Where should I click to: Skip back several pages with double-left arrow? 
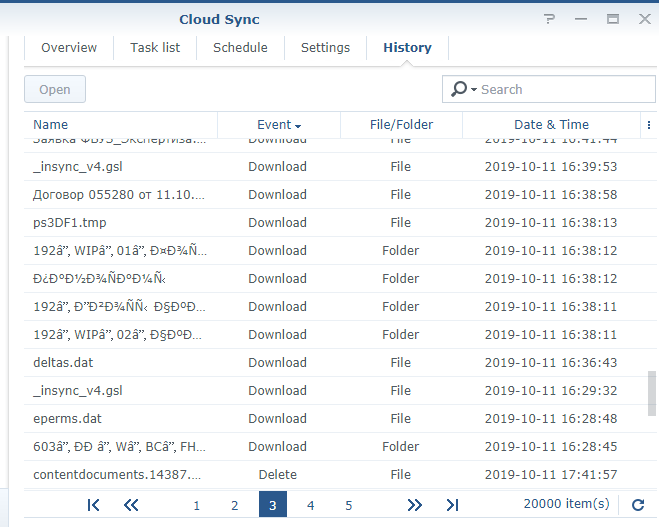pos(131,505)
